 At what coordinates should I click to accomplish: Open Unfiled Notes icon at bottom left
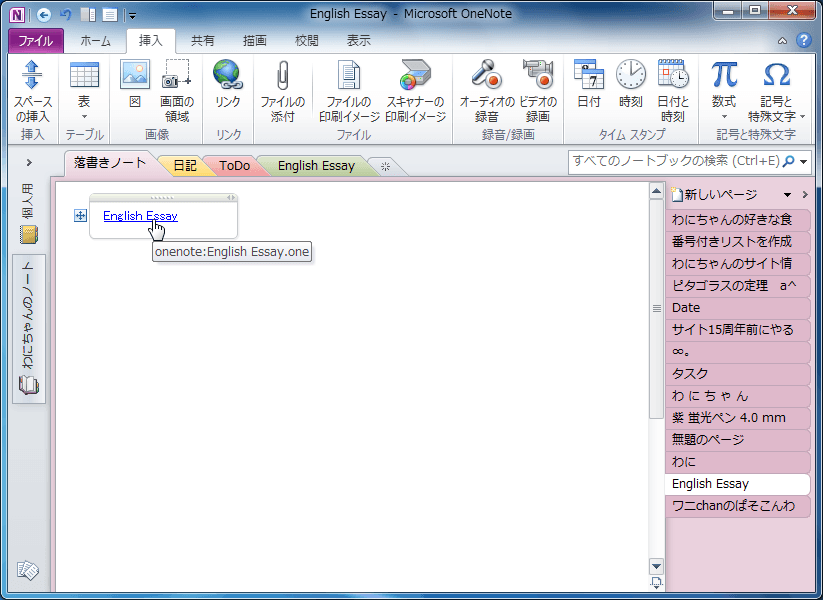click(28, 570)
